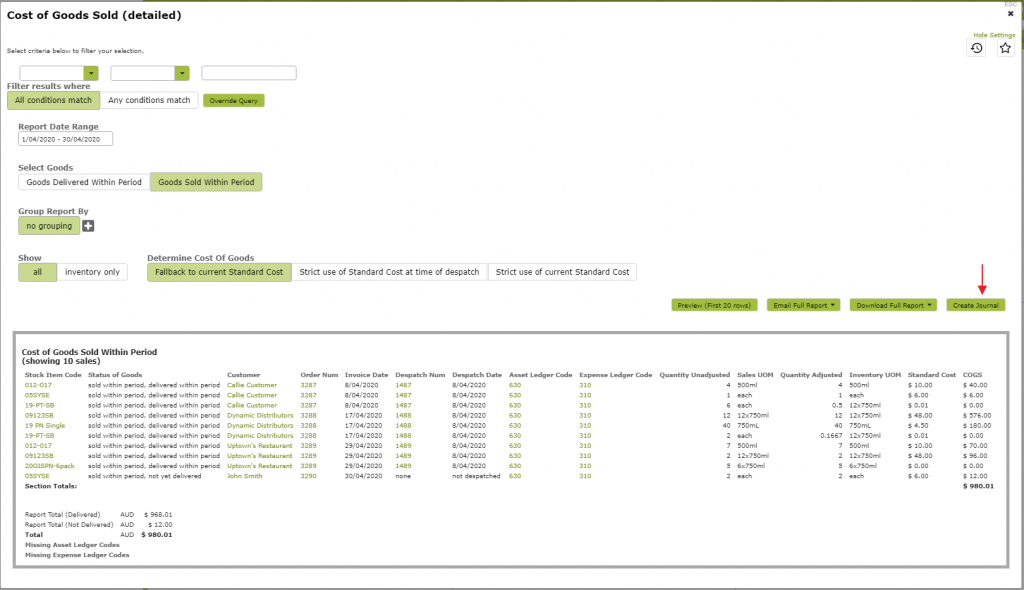This screenshot has height=590, width=1024.
Task: Preview the first 20 rows
Action: tap(716, 305)
